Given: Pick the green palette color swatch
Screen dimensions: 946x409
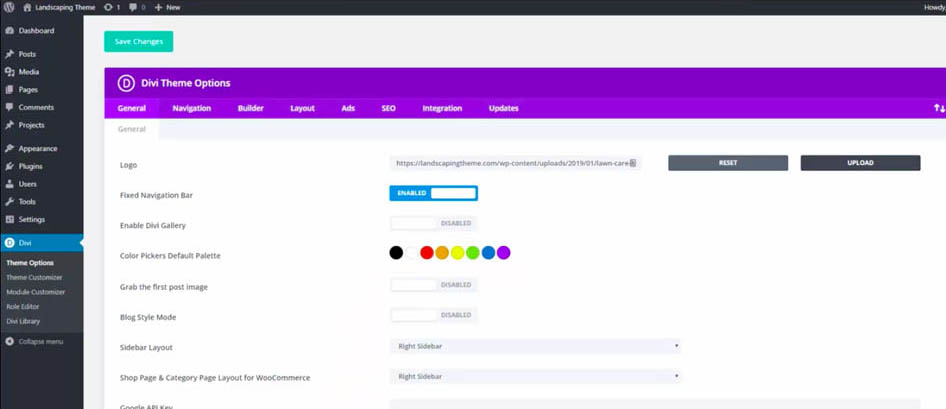Looking at the screenshot, I should [473, 253].
